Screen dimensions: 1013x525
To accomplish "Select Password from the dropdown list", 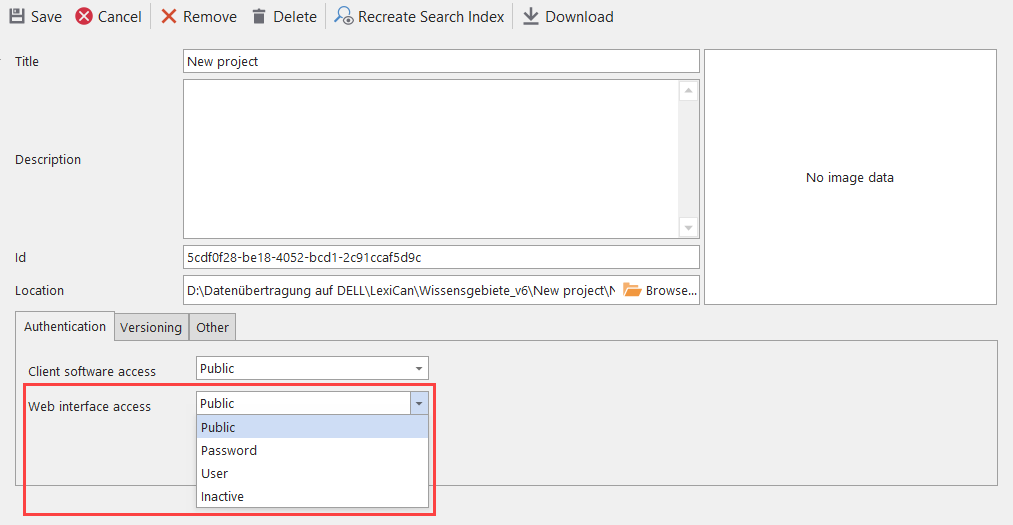I will 229,450.
